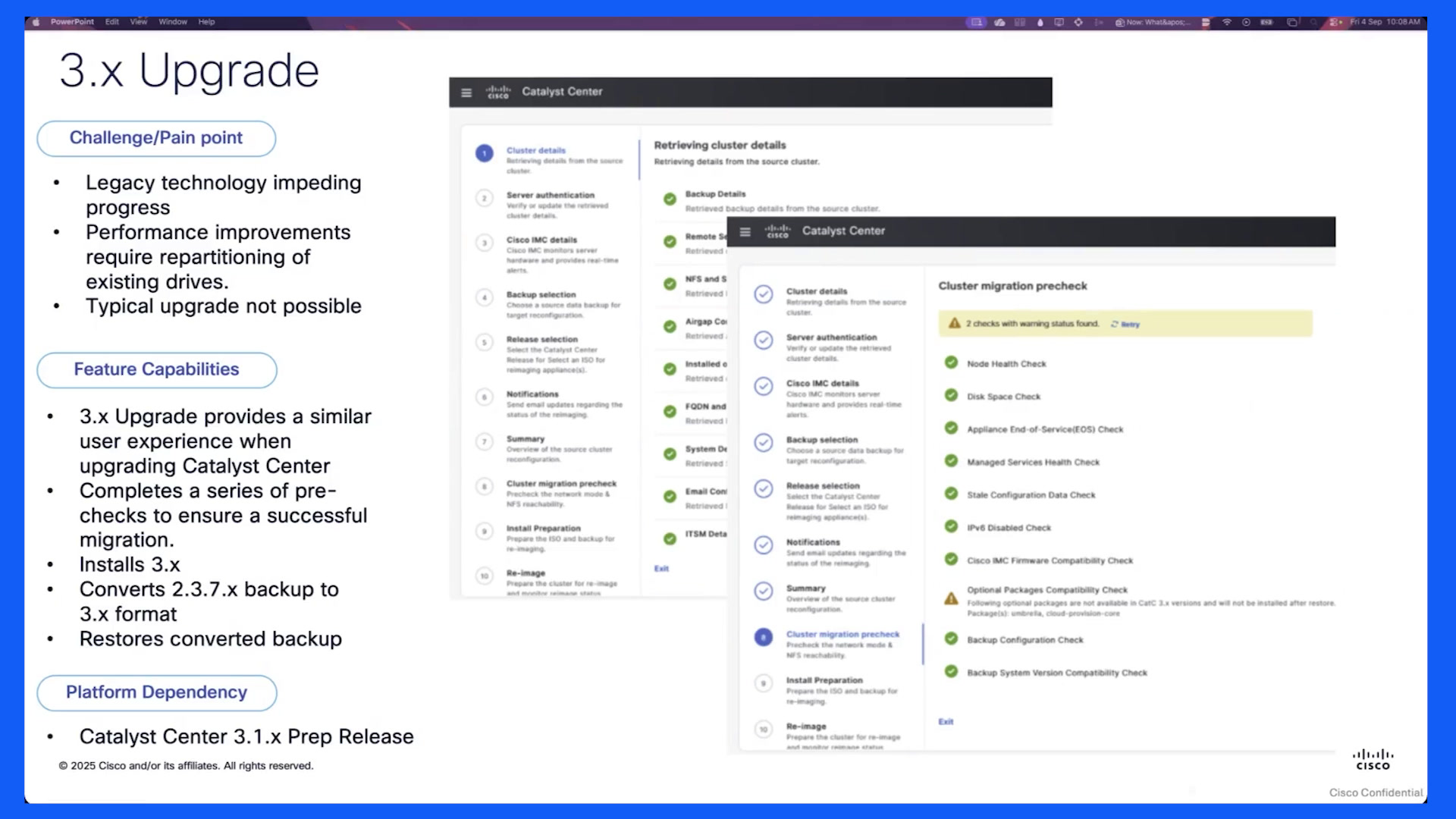Click green check beside Backup Details
Screen dimensions: 1456x819
pos(670,199)
